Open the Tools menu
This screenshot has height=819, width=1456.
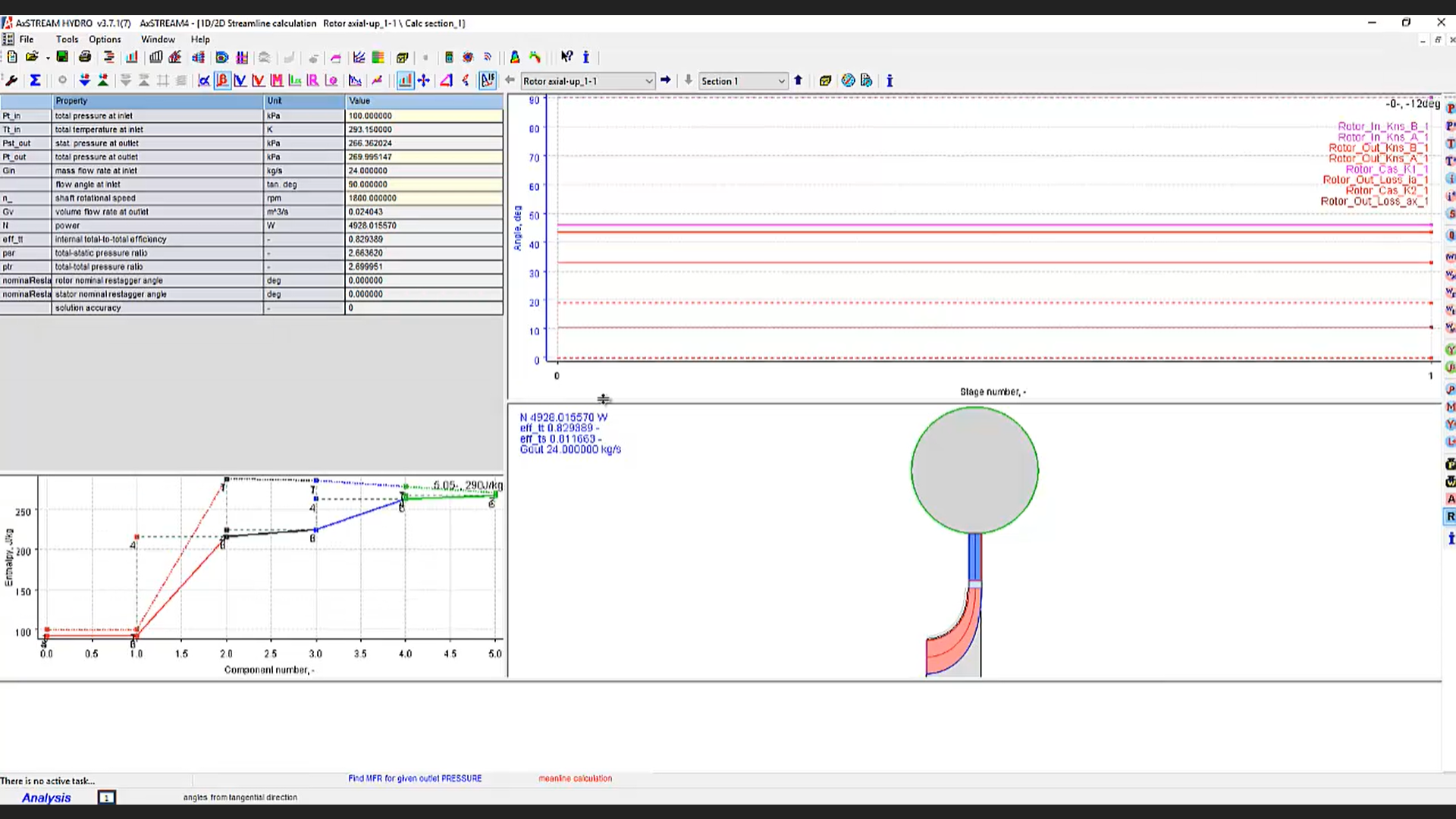pyautogui.click(x=67, y=39)
